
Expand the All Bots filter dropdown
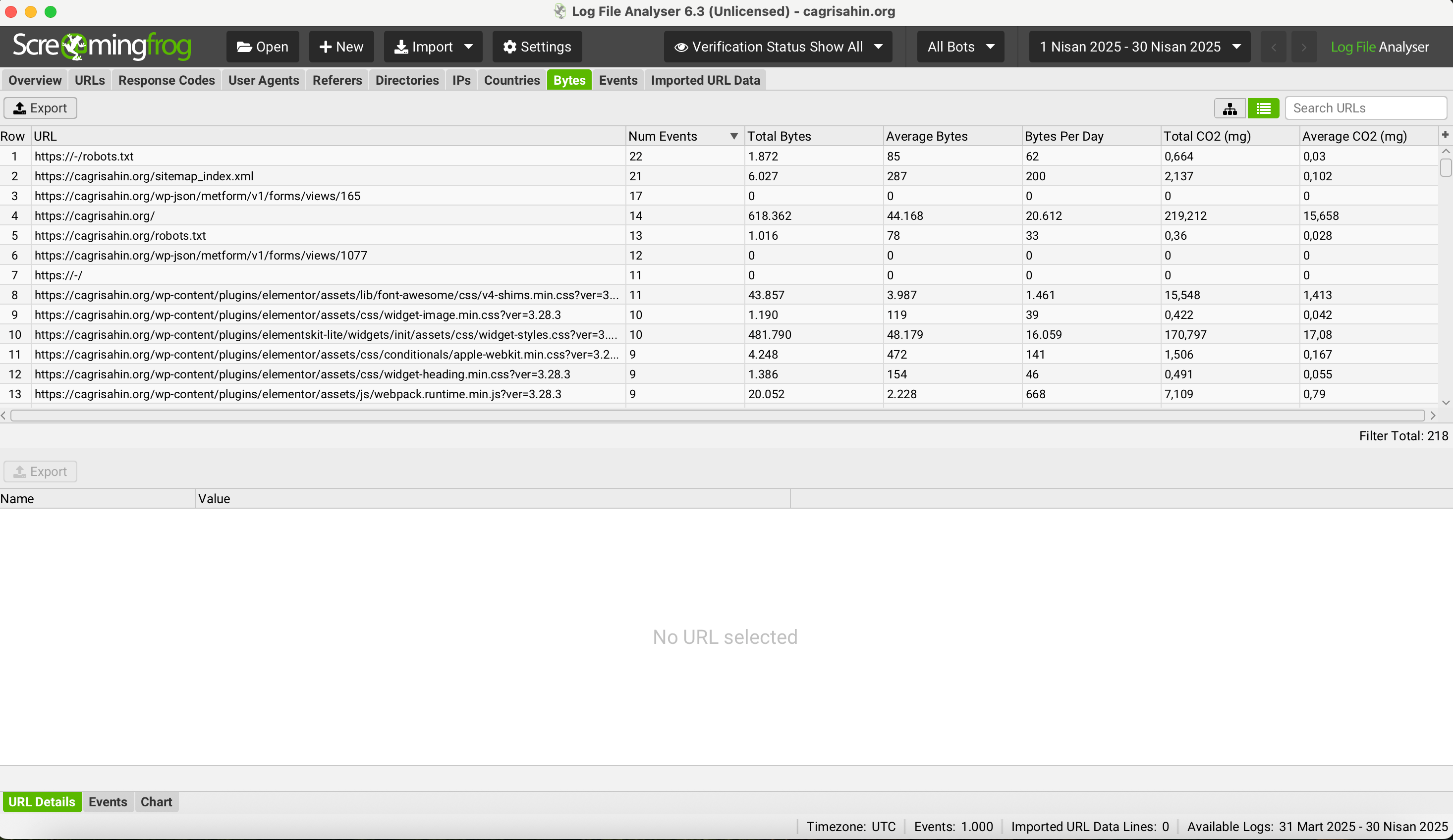point(960,47)
